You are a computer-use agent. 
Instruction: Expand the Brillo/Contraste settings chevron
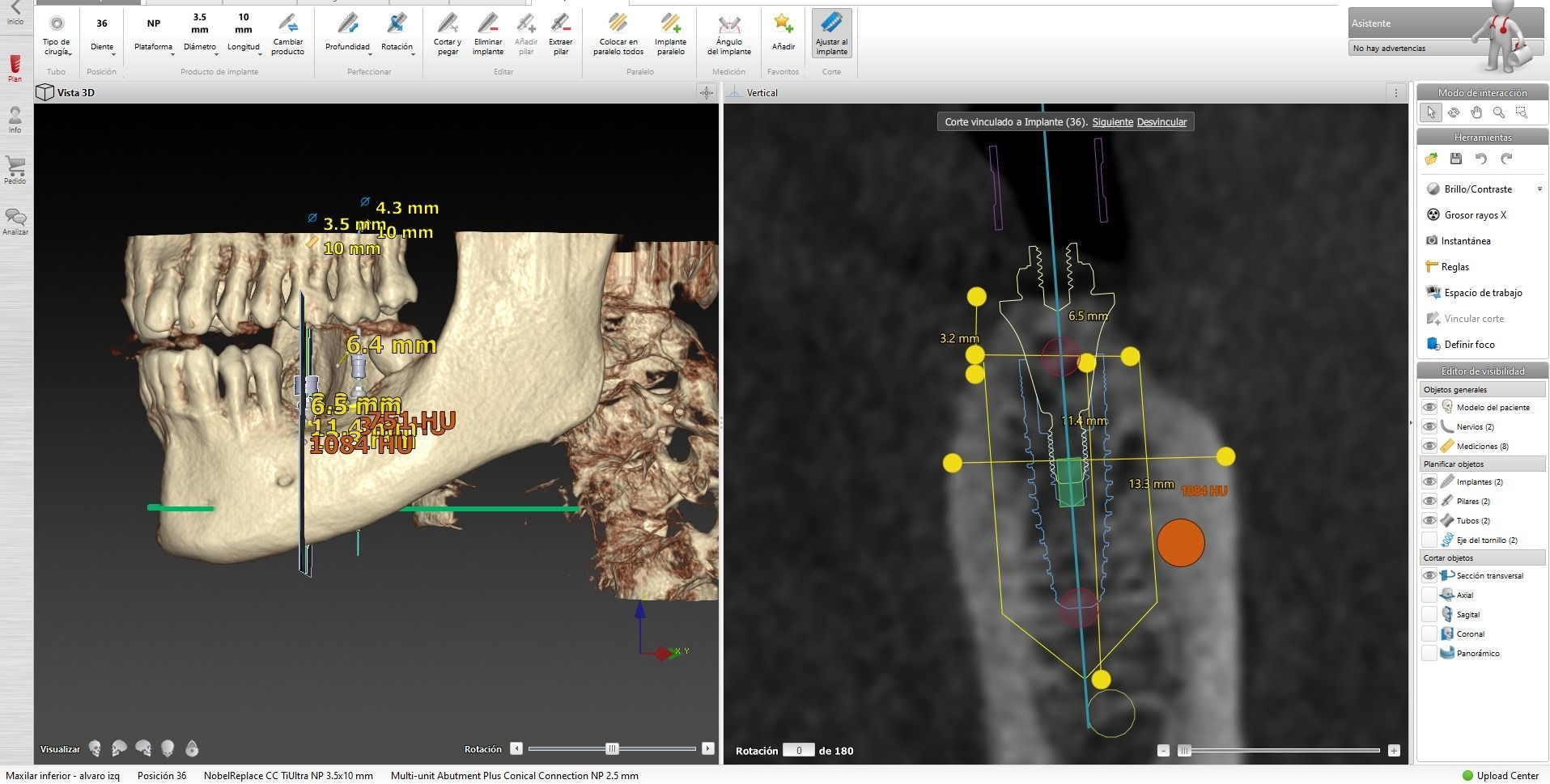[x=1541, y=189]
